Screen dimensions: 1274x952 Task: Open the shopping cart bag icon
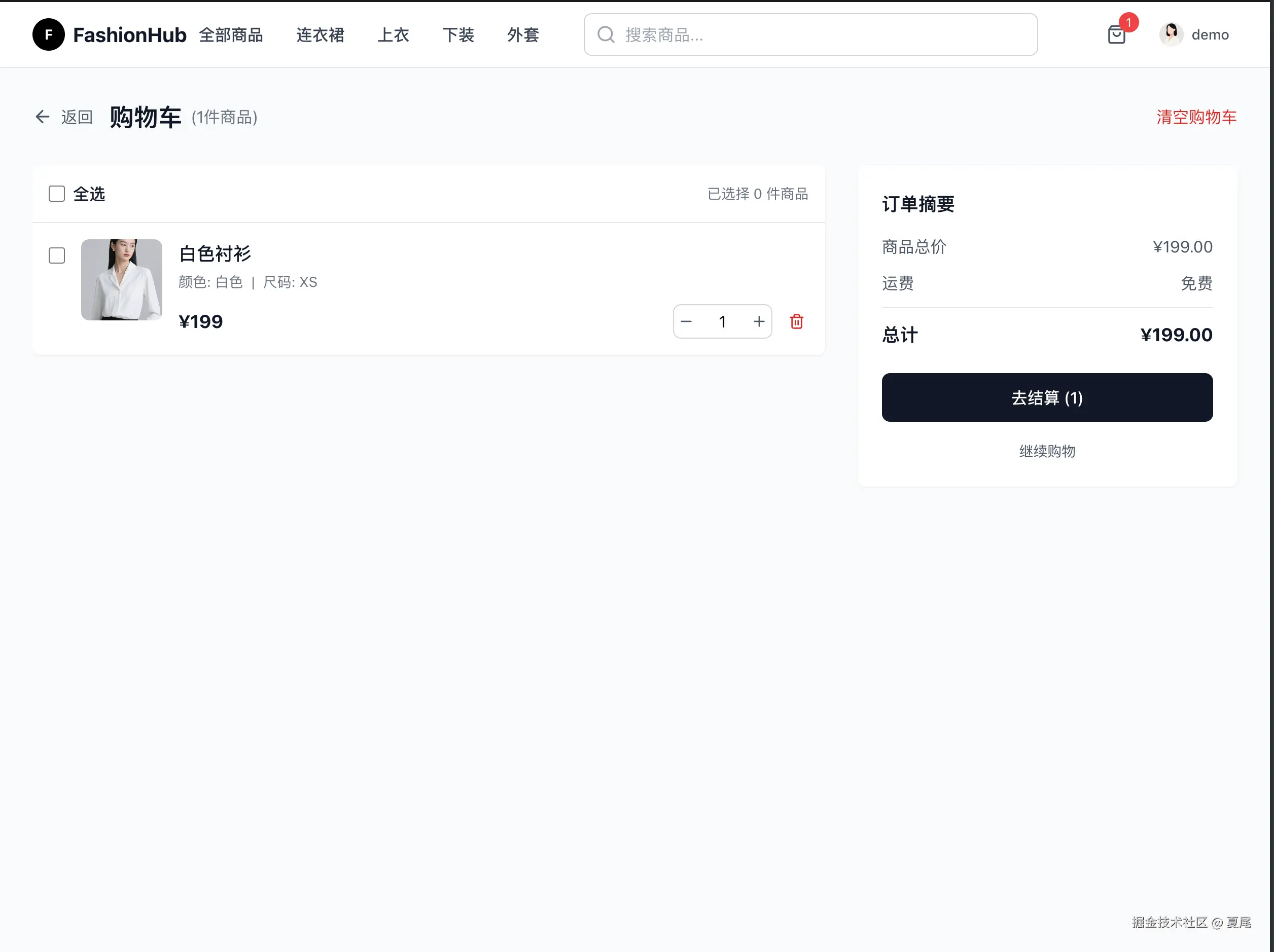[x=1116, y=35]
